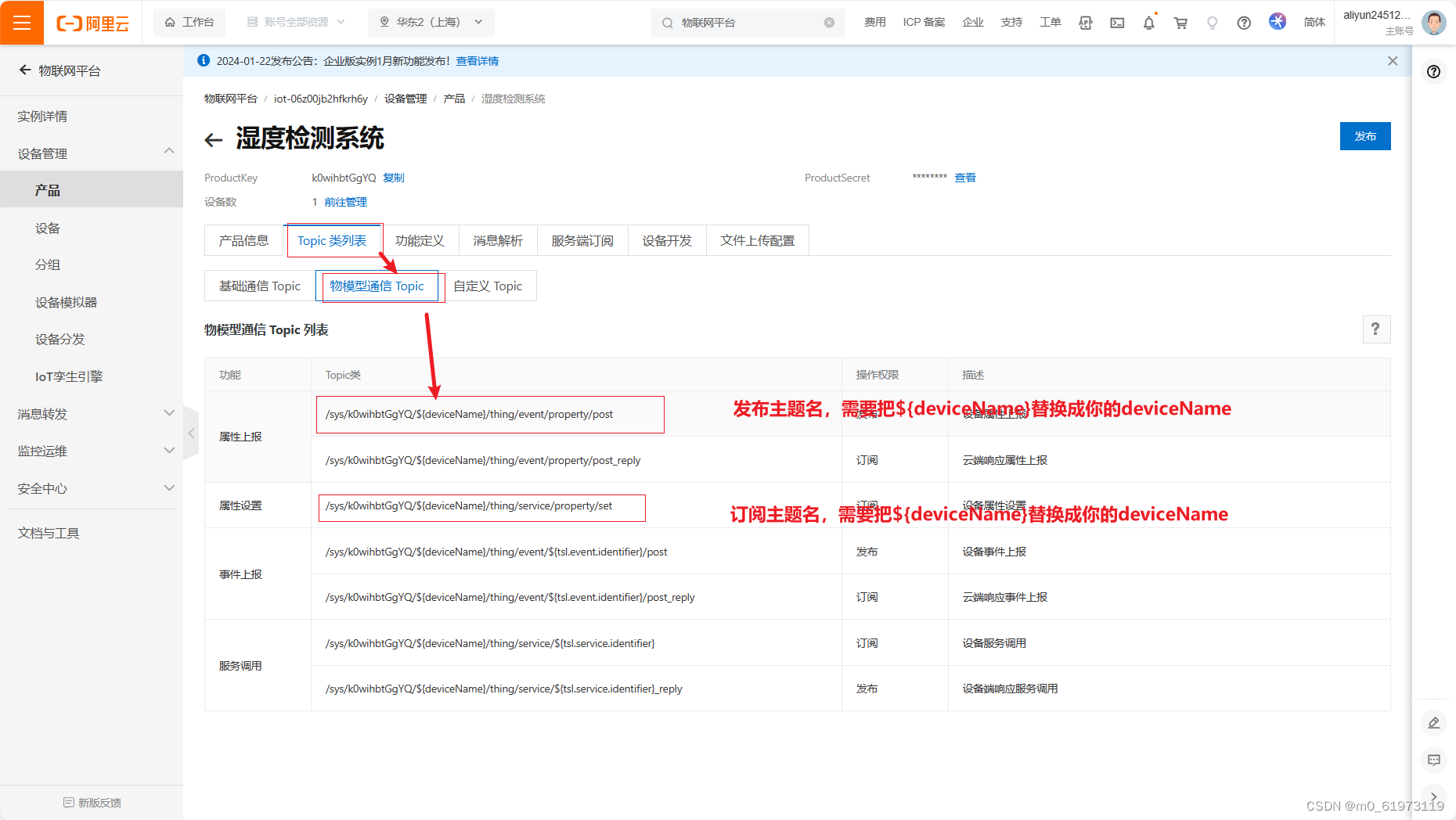Select the 物模型通信 Topic sub-tab
The width and height of the screenshot is (1456, 820).
point(377,286)
